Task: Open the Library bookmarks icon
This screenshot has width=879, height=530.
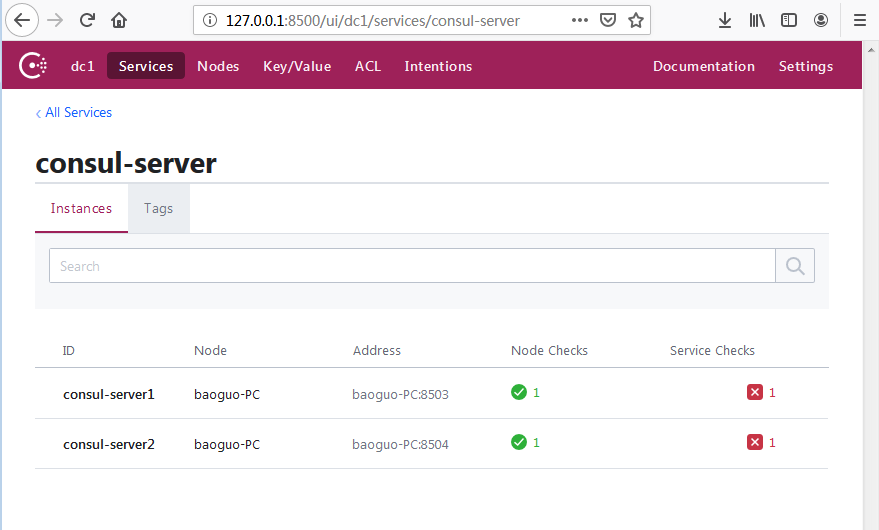Action: coord(757,20)
